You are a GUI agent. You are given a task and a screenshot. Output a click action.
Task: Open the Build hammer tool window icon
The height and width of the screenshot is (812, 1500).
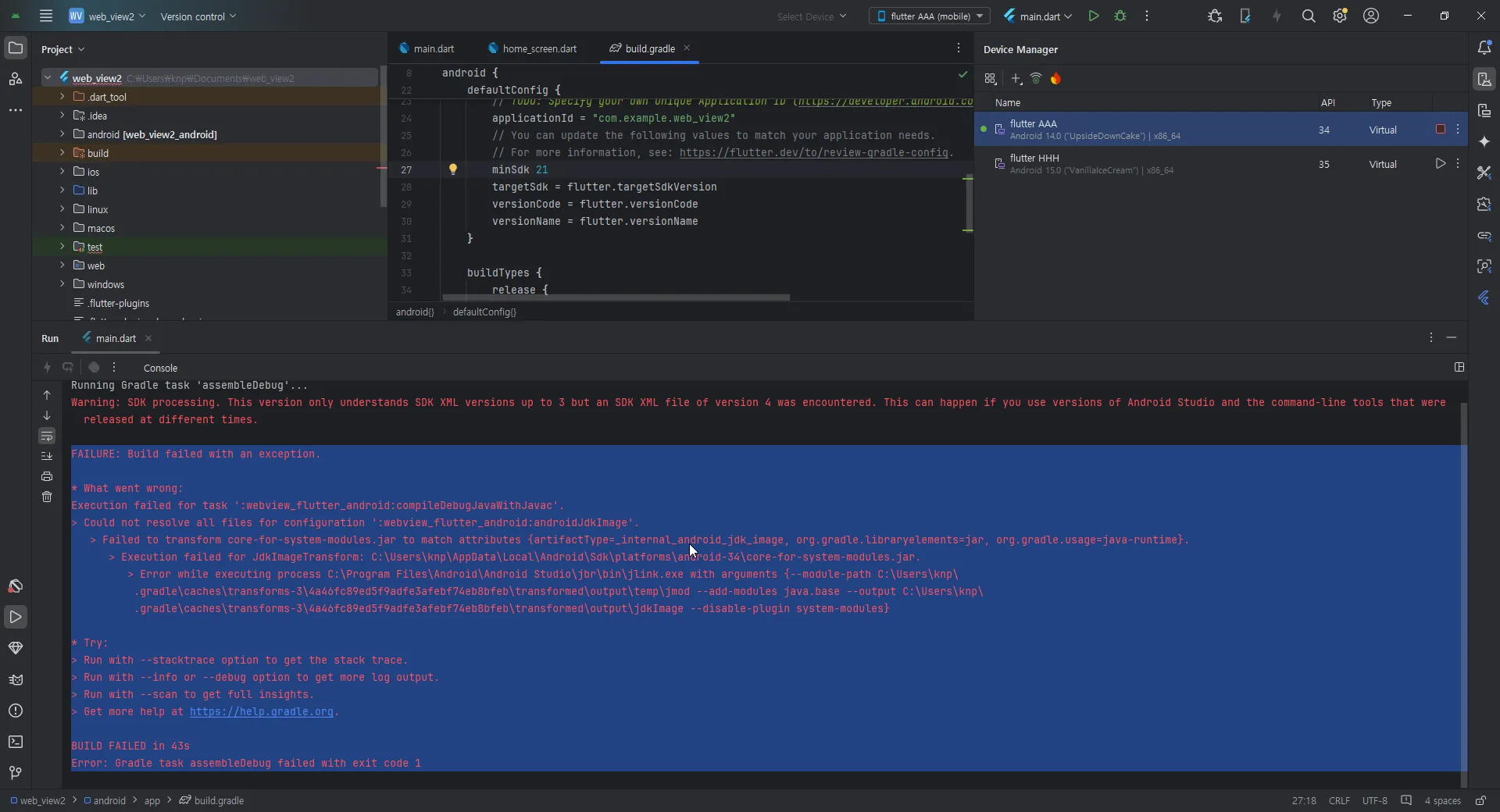15,586
